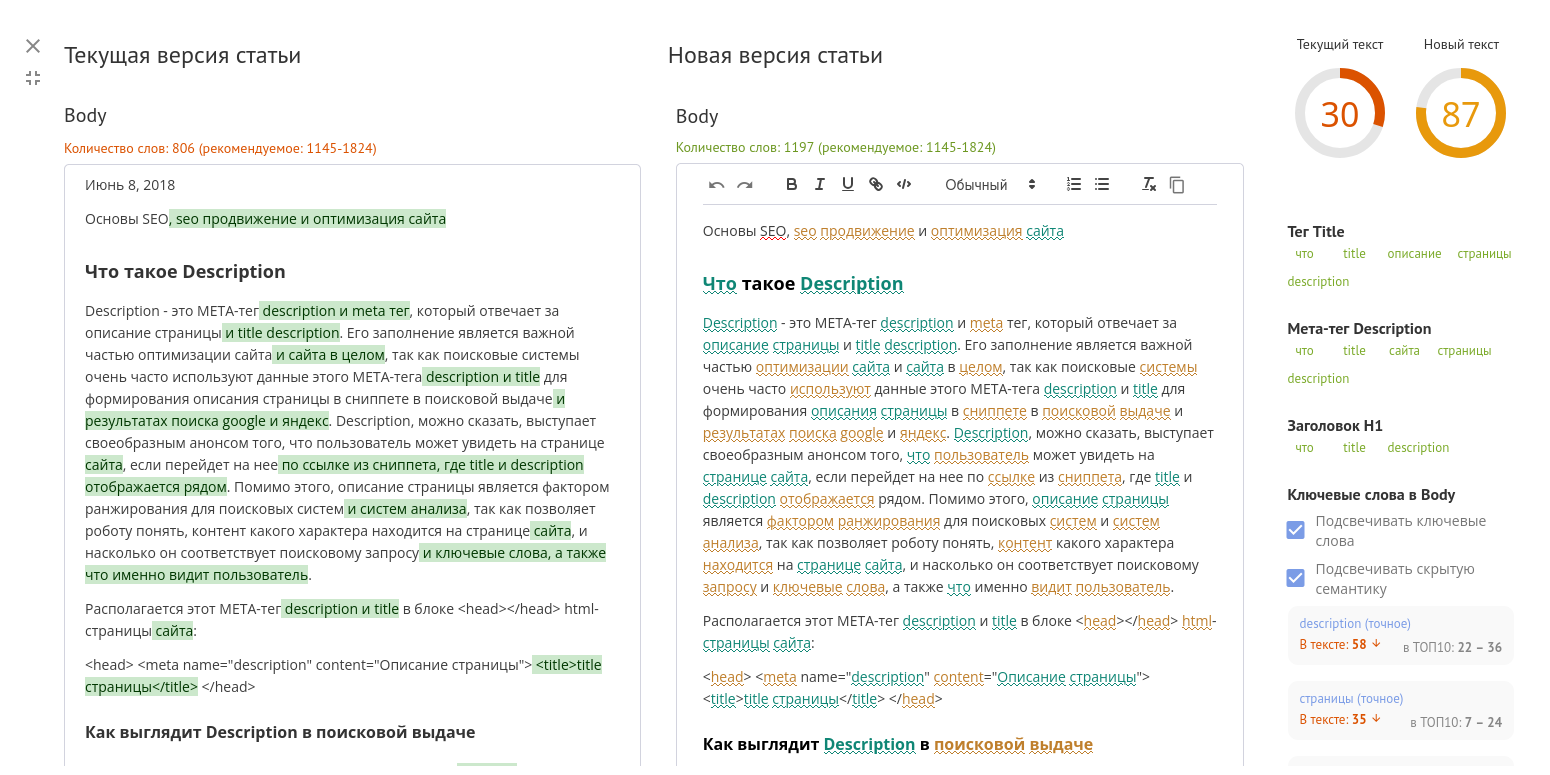Click the Заголовок H1 section heading
Screen dimensions: 1550x775
[x=1334, y=426]
